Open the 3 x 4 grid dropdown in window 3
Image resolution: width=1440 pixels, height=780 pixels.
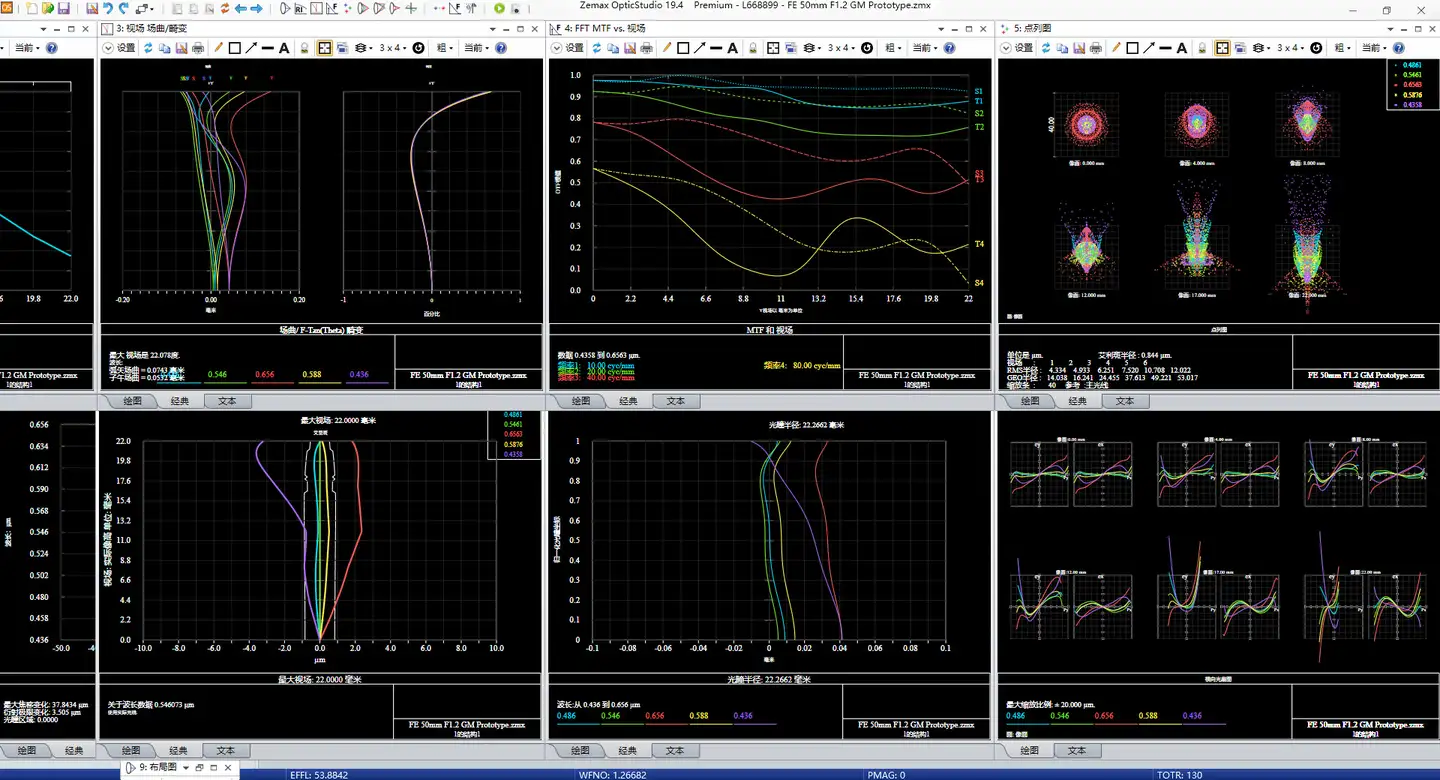(393, 48)
